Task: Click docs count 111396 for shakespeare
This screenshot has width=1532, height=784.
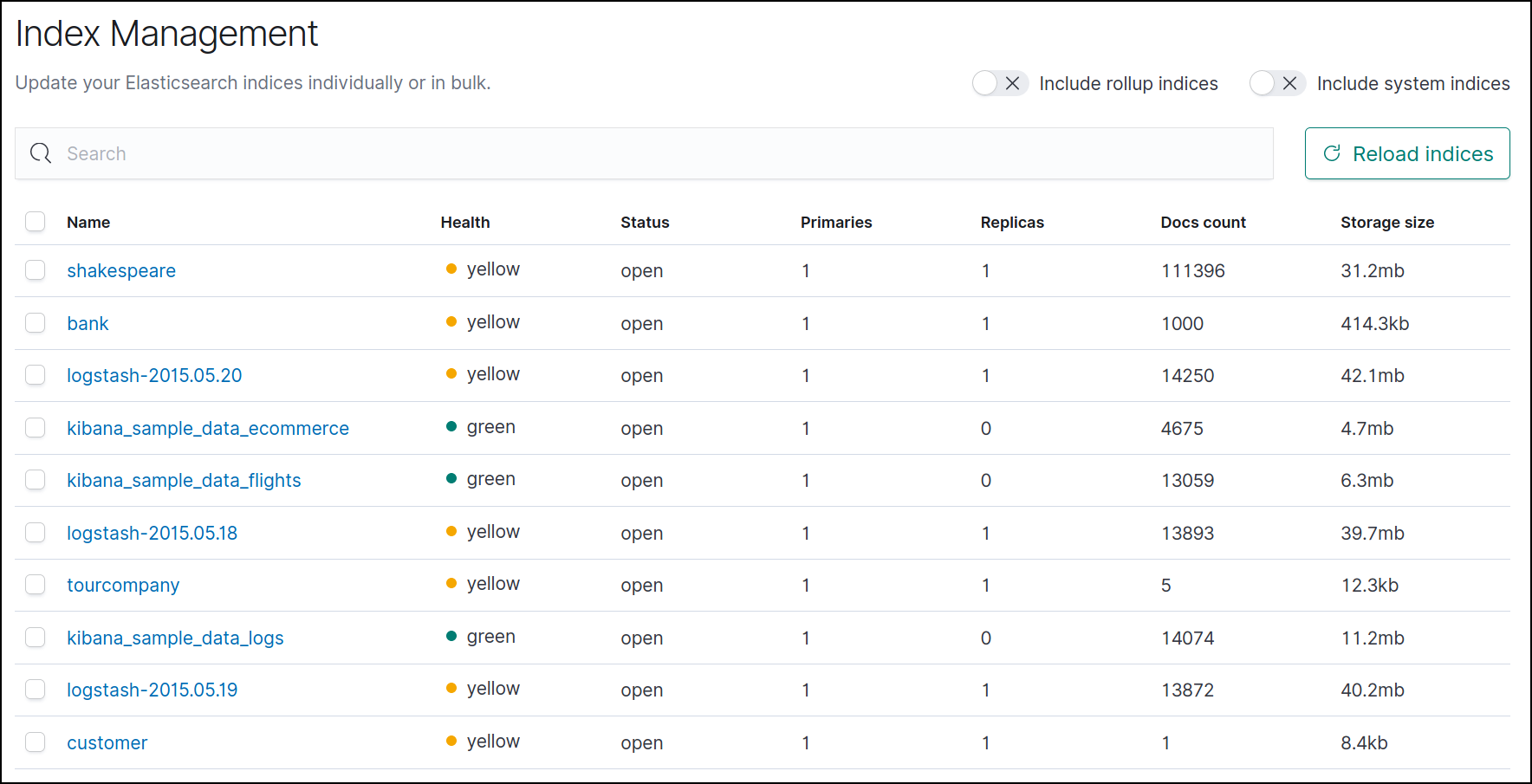Action: (1193, 271)
